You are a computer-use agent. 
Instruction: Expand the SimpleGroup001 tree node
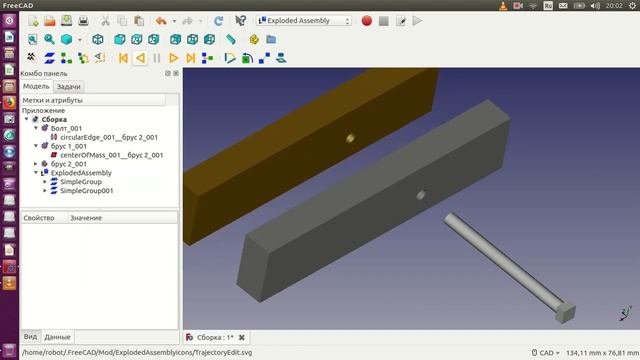coord(45,191)
